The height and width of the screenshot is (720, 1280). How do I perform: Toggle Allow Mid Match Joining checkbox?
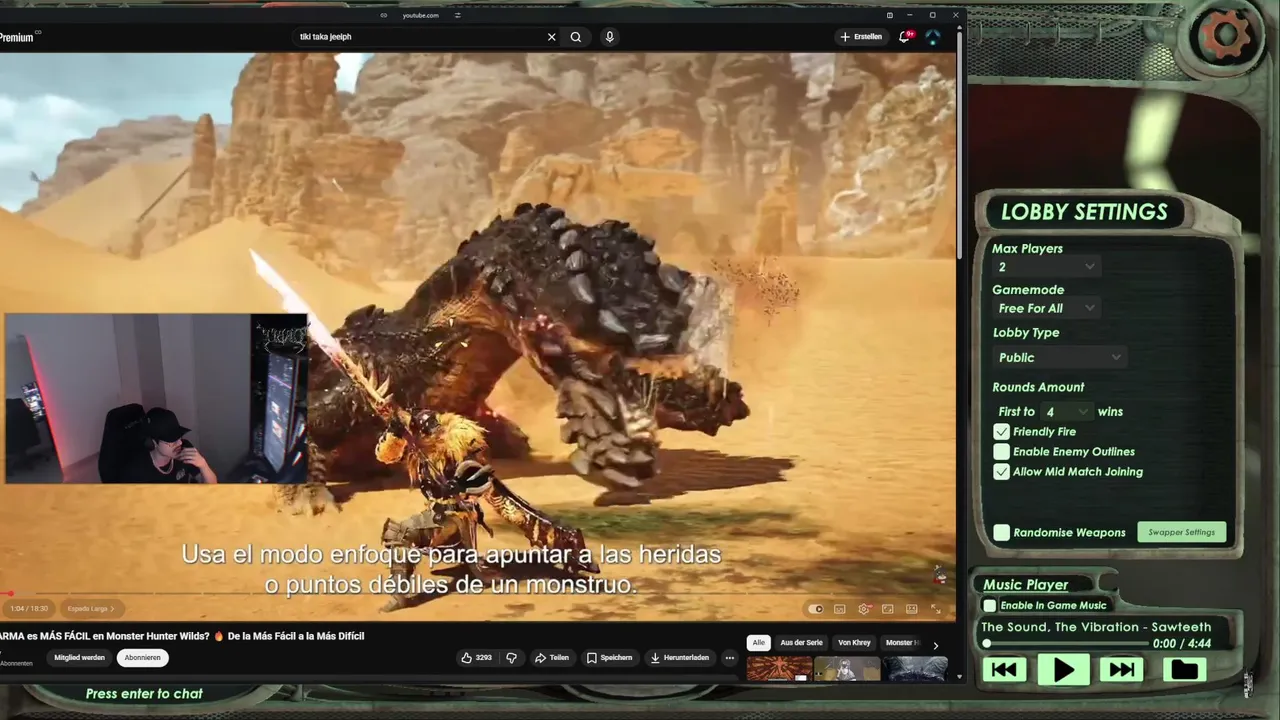coord(1001,472)
